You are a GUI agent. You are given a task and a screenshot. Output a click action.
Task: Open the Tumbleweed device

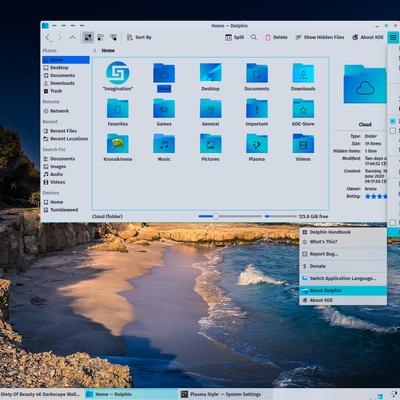click(x=66, y=210)
